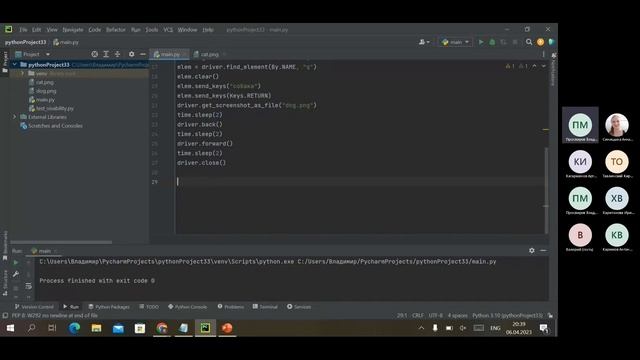Click the editor vertical scrollbar thumb

click(546, 190)
